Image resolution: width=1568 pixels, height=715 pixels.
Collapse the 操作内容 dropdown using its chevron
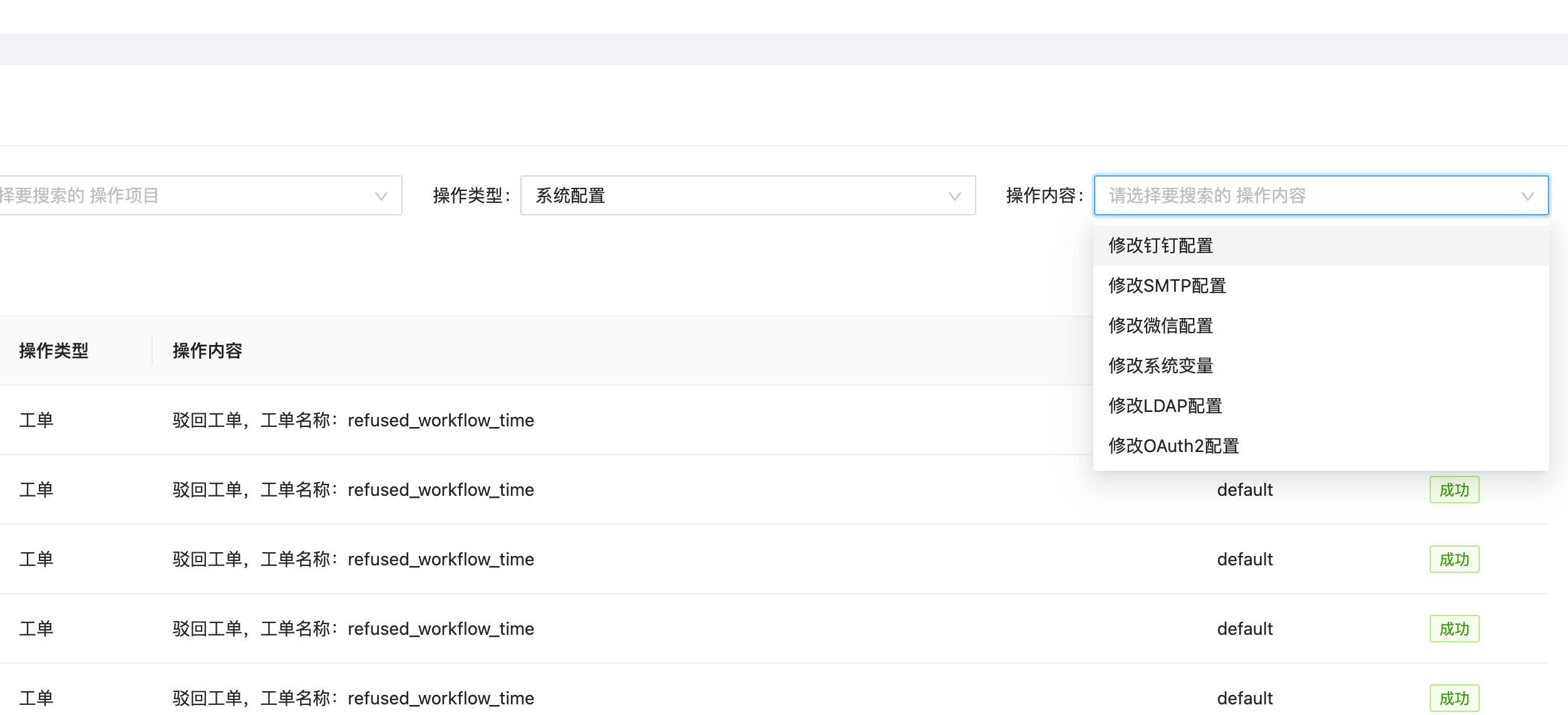pos(1527,195)
